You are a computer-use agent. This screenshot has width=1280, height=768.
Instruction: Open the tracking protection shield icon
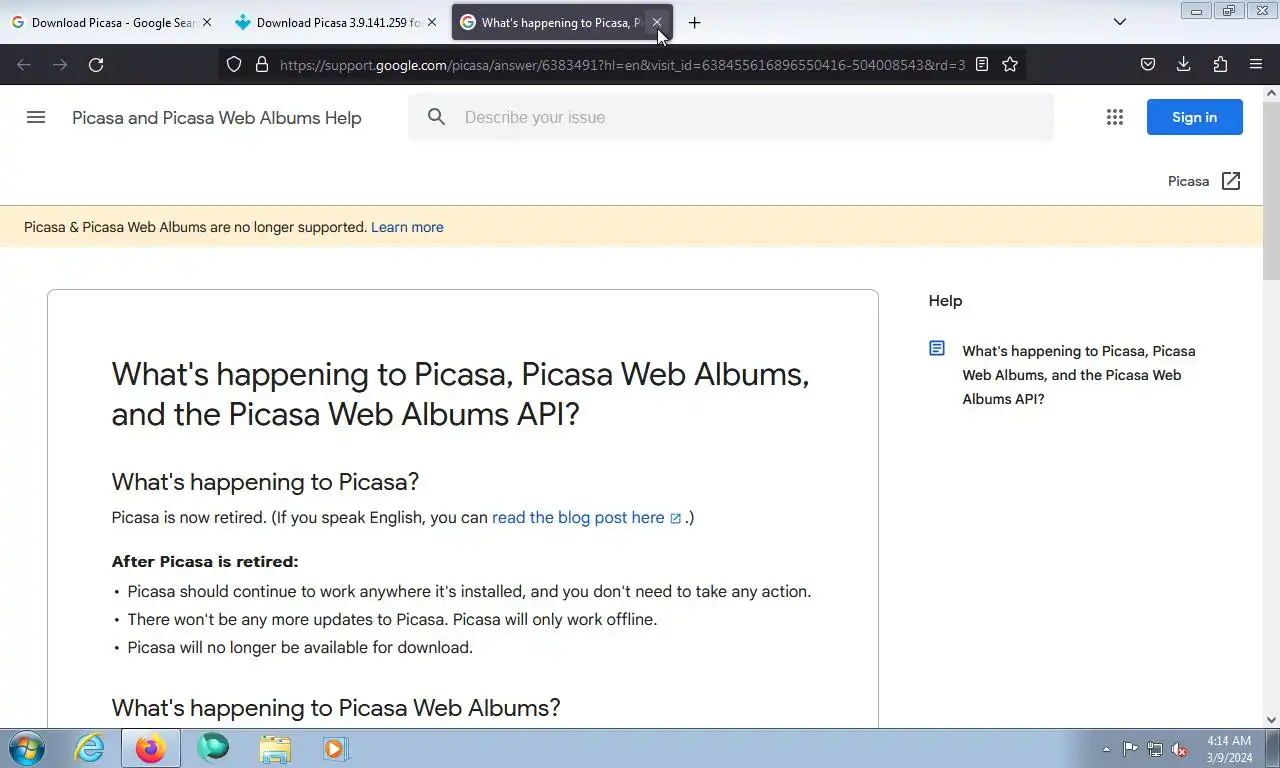pyautogui.click(x=234, y=64)
